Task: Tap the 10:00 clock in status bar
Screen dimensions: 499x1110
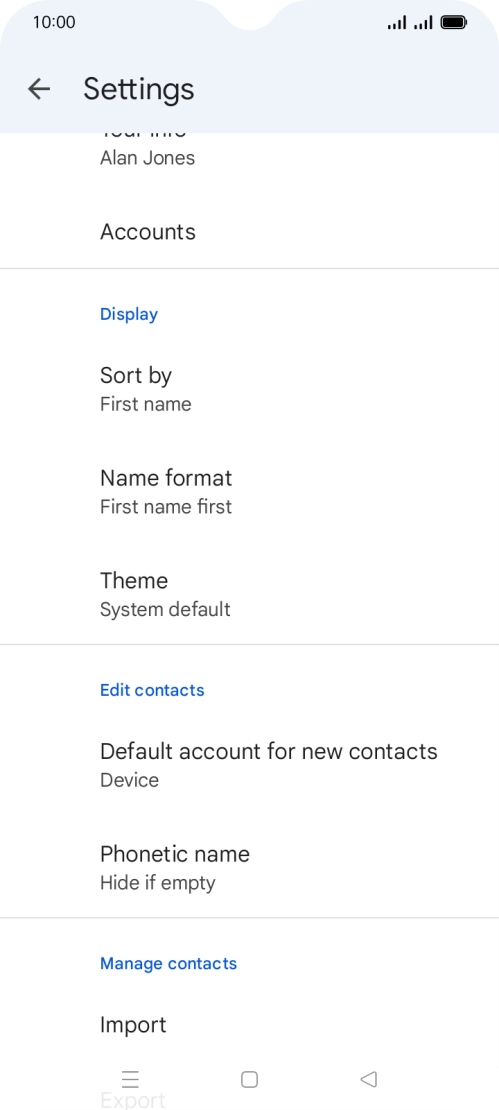Action: tap(54, 23)
